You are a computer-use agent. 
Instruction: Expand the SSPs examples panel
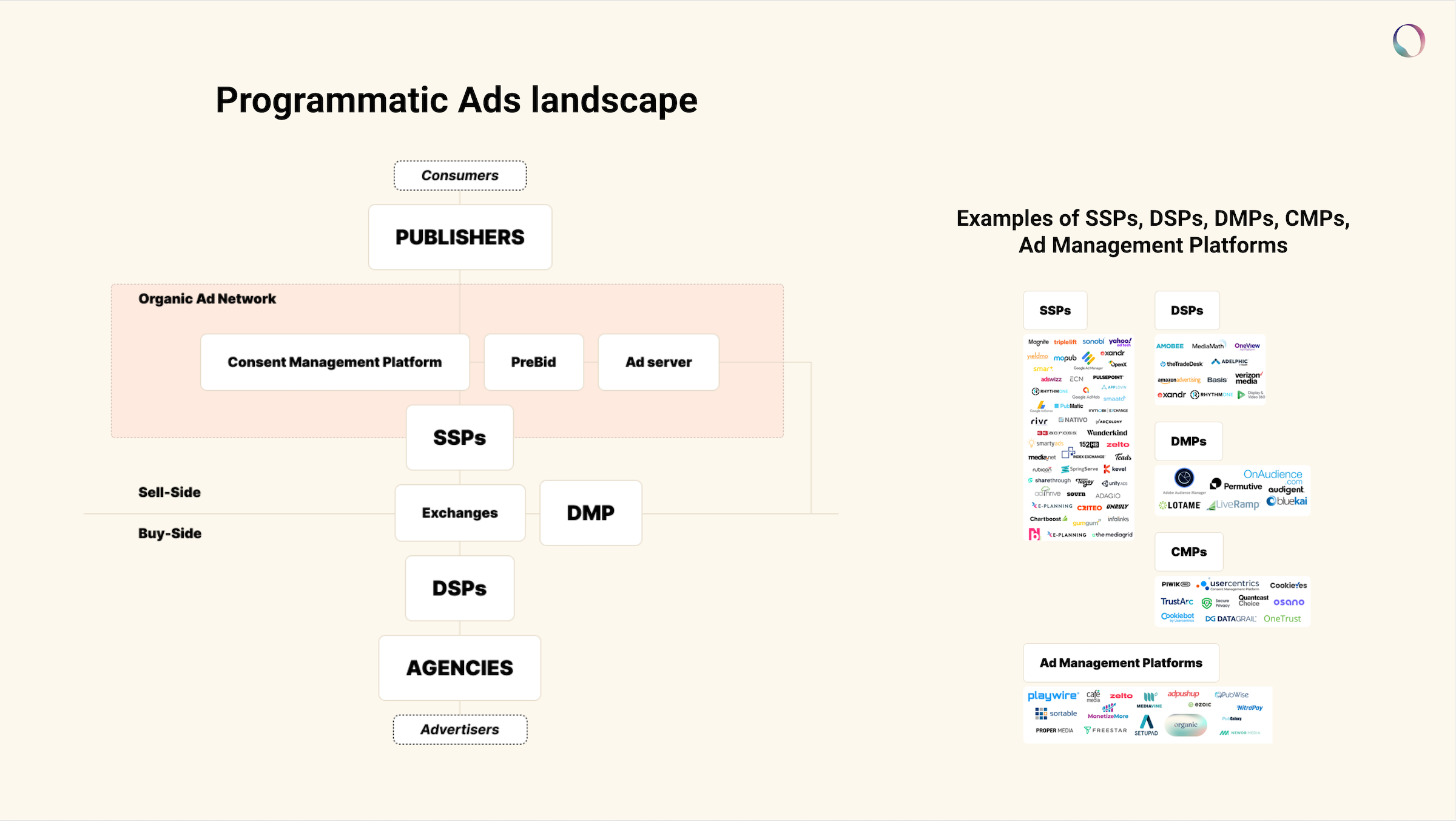(1054, 310)
